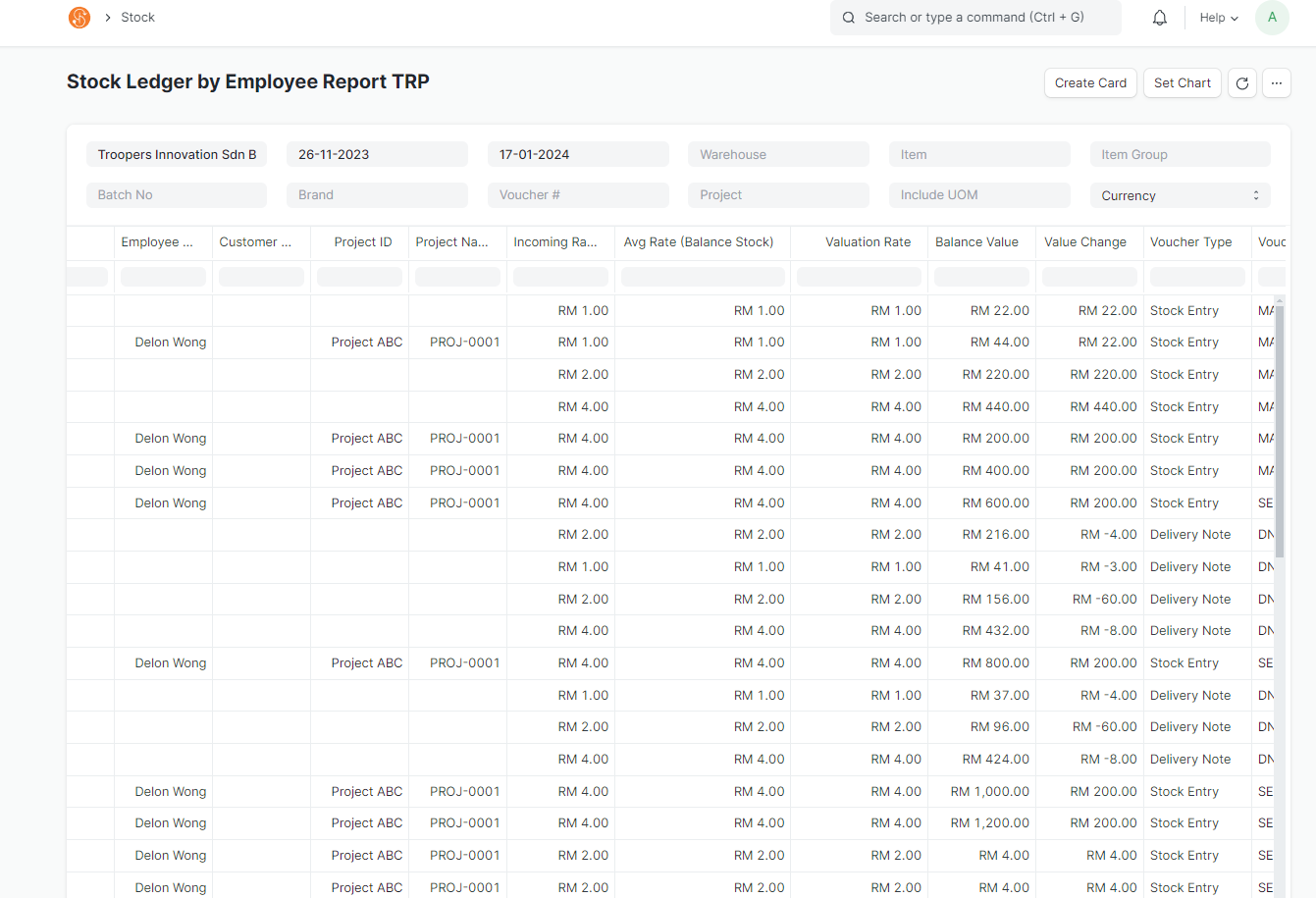Click the orange app logo icon
Screen dimensions: 1316x898
(x=79, y=18)
